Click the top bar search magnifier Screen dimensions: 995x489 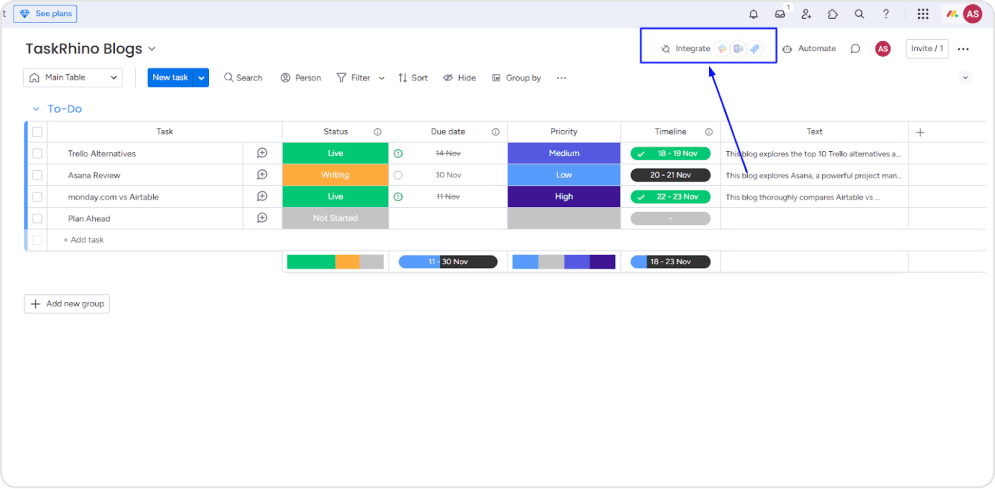point(859,14)
